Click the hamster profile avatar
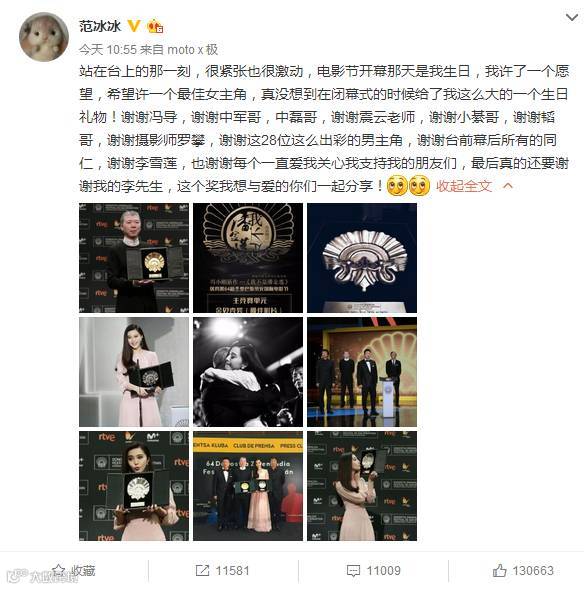Screen dimensions: 584x589 pos(44,37)
